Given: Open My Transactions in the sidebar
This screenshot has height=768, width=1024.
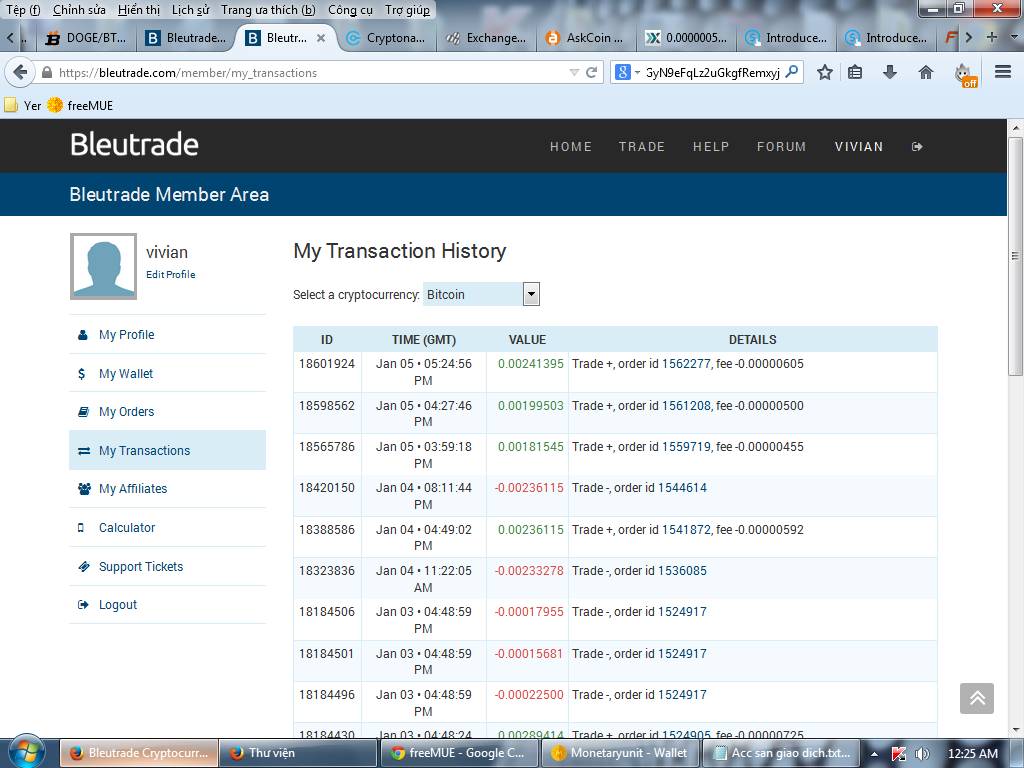Looking at the screenshot, I should click(x=167, y=450).
